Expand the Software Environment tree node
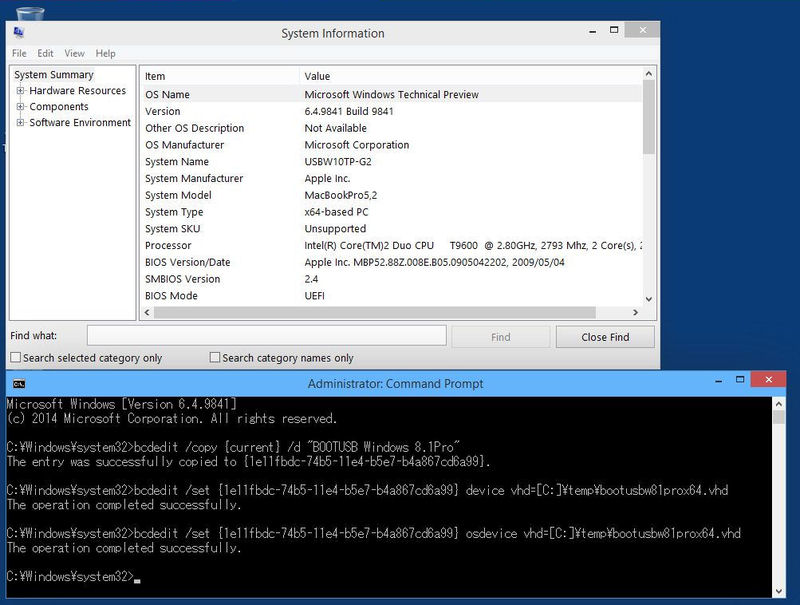The image size is (800, 605). [20, 122]
